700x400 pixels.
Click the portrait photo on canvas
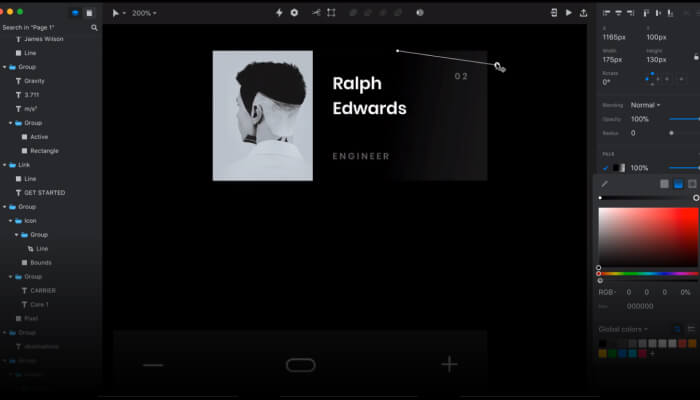[262, 116]
